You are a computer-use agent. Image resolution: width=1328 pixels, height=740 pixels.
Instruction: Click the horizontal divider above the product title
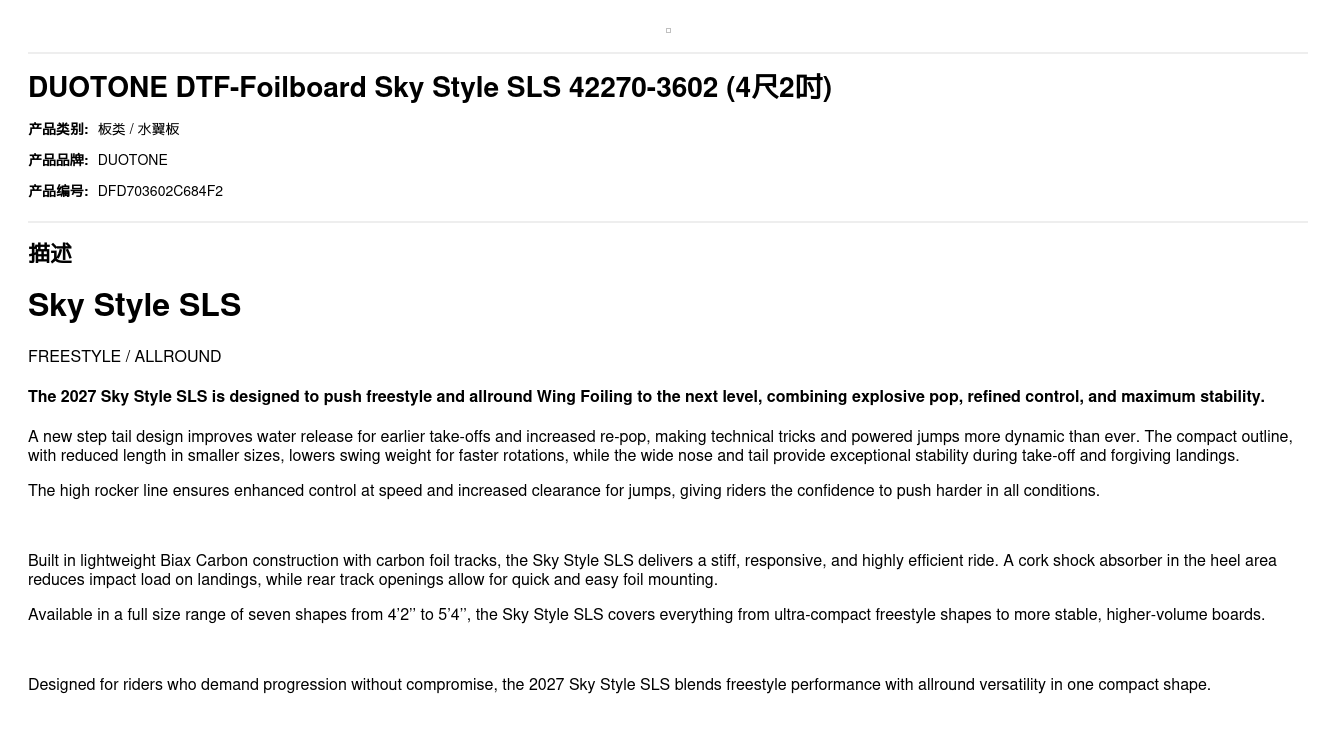tap(668, 53)
